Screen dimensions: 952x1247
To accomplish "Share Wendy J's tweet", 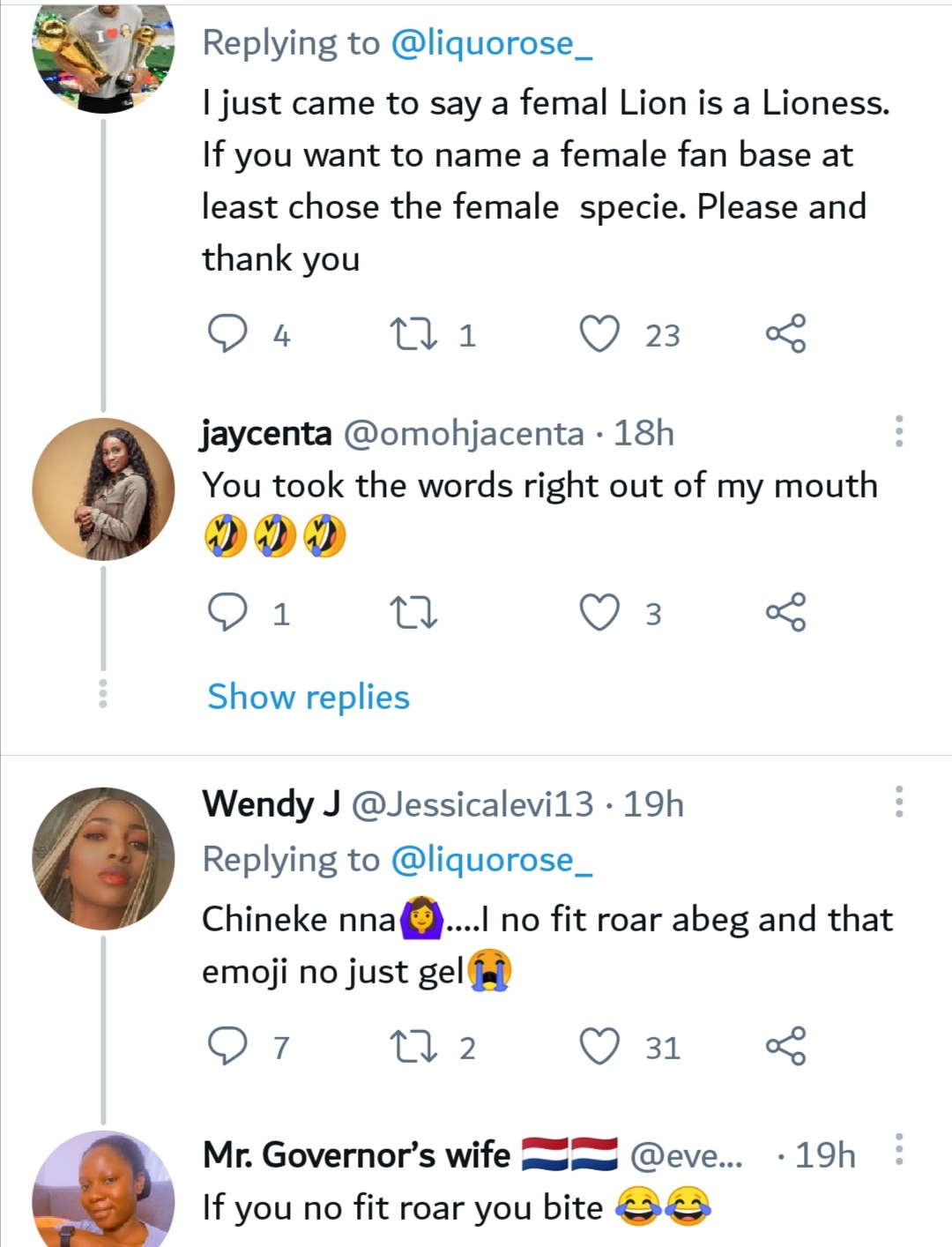I will tap(785, 1046).
